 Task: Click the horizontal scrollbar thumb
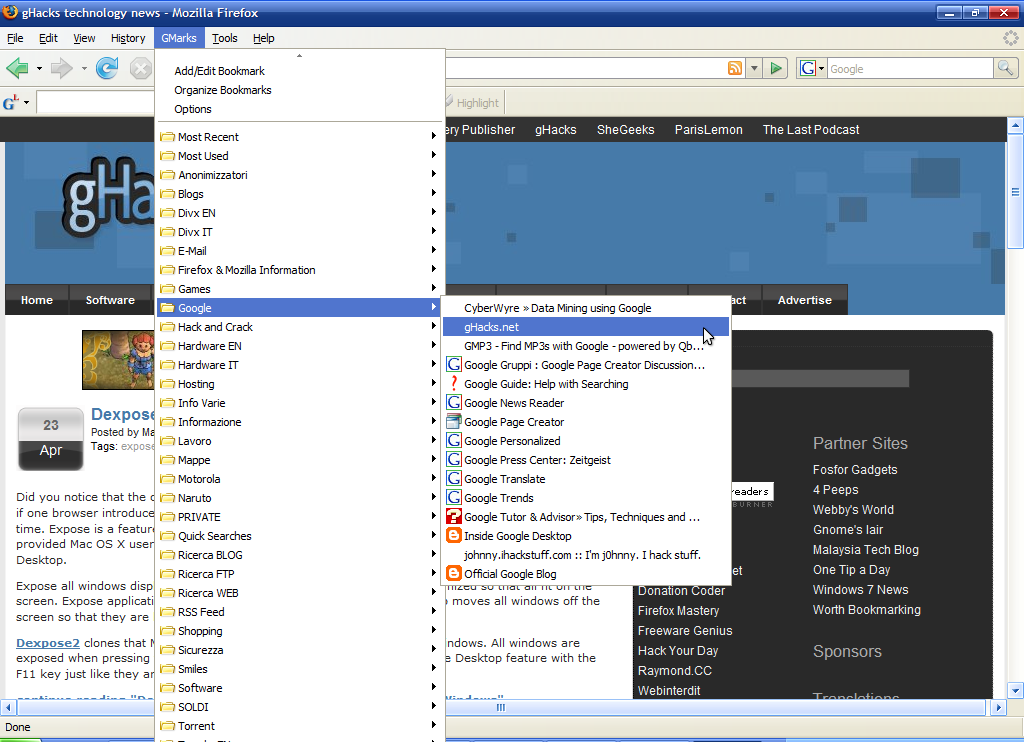[x=501, y=707]
